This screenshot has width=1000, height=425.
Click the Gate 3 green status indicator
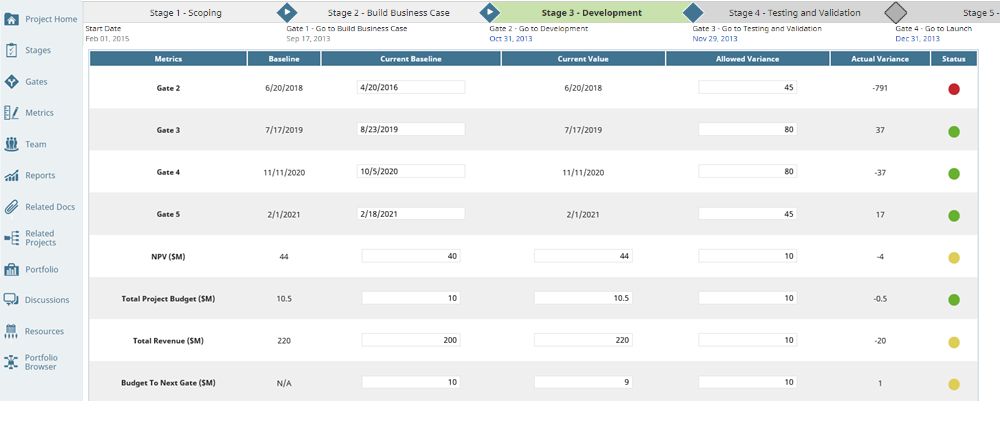coord(953,132)
